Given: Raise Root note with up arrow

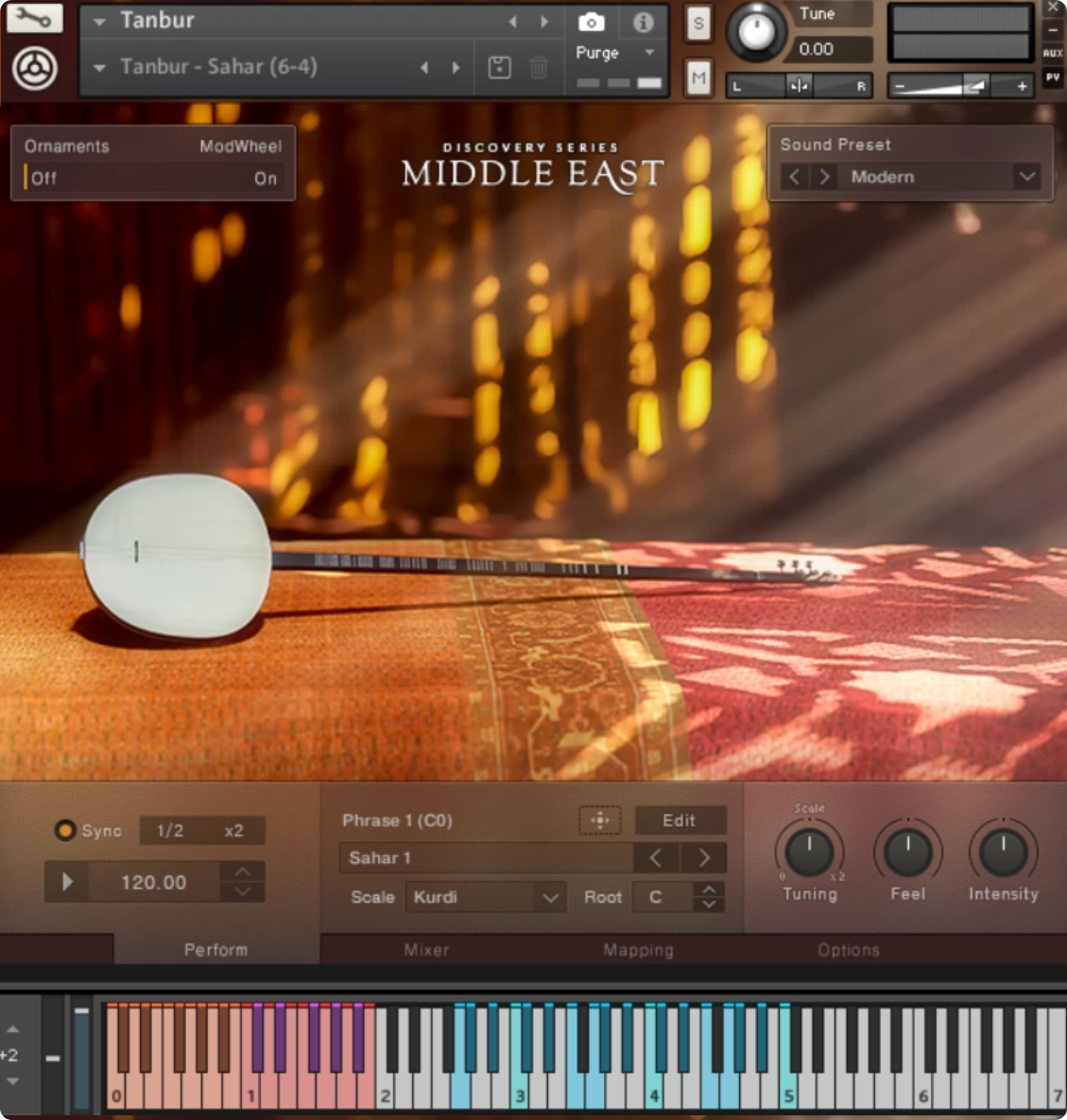Looking at the screenshot, I should (709, 889).
